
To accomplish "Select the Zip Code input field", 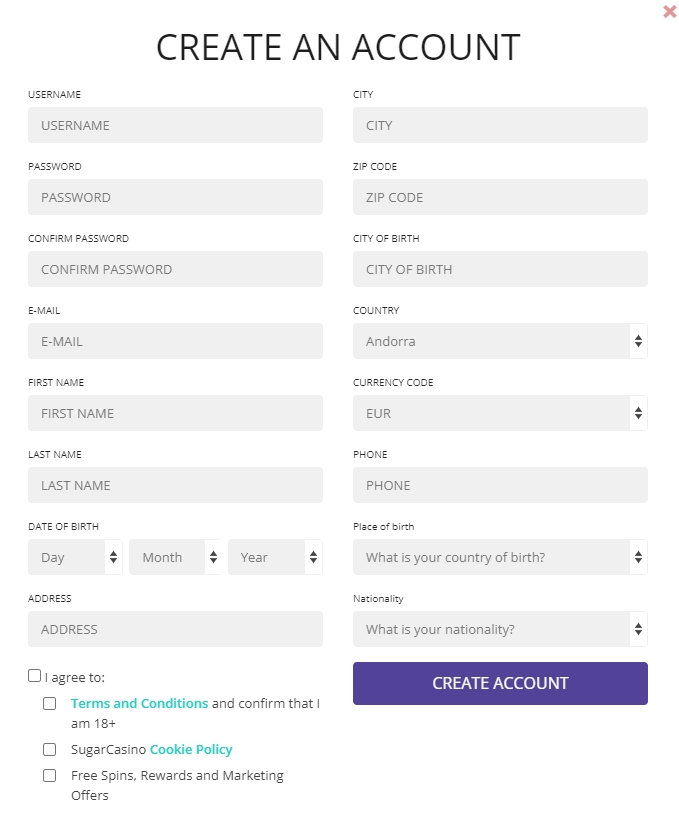I will [x=500, y=197].
